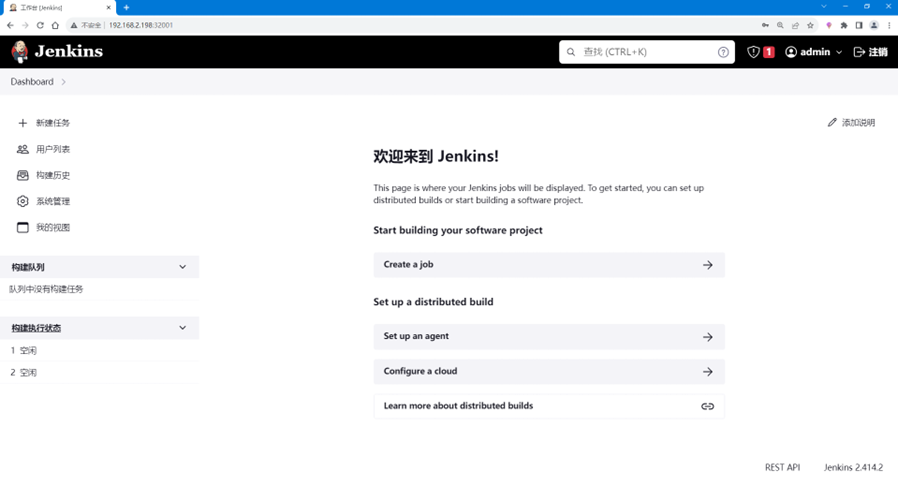
Task: Click the 队列中没有构建任务 message
Action: point(46,289)
